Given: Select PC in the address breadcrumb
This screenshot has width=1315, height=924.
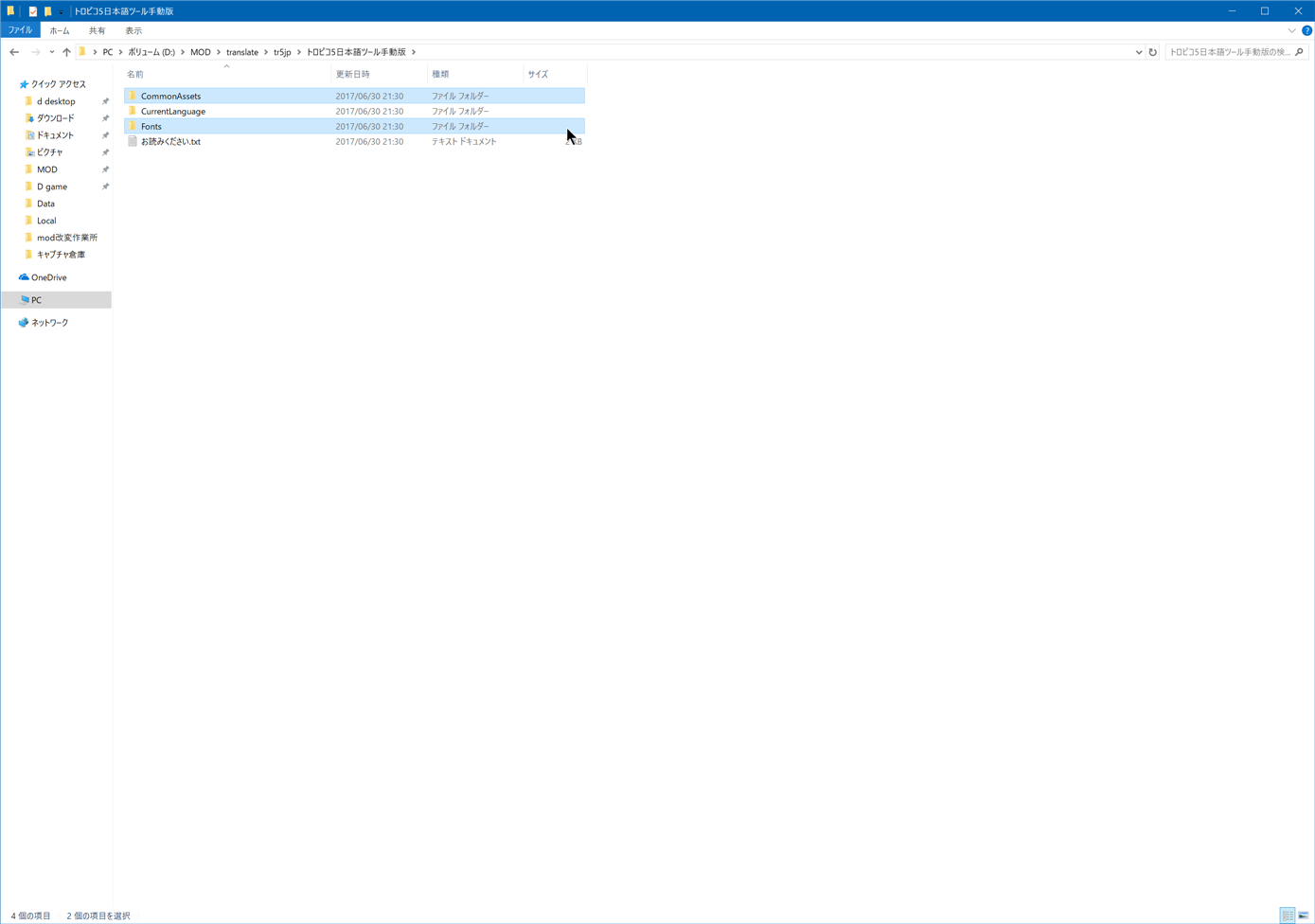Looking at the screenshot, I should tap(108, 52).
